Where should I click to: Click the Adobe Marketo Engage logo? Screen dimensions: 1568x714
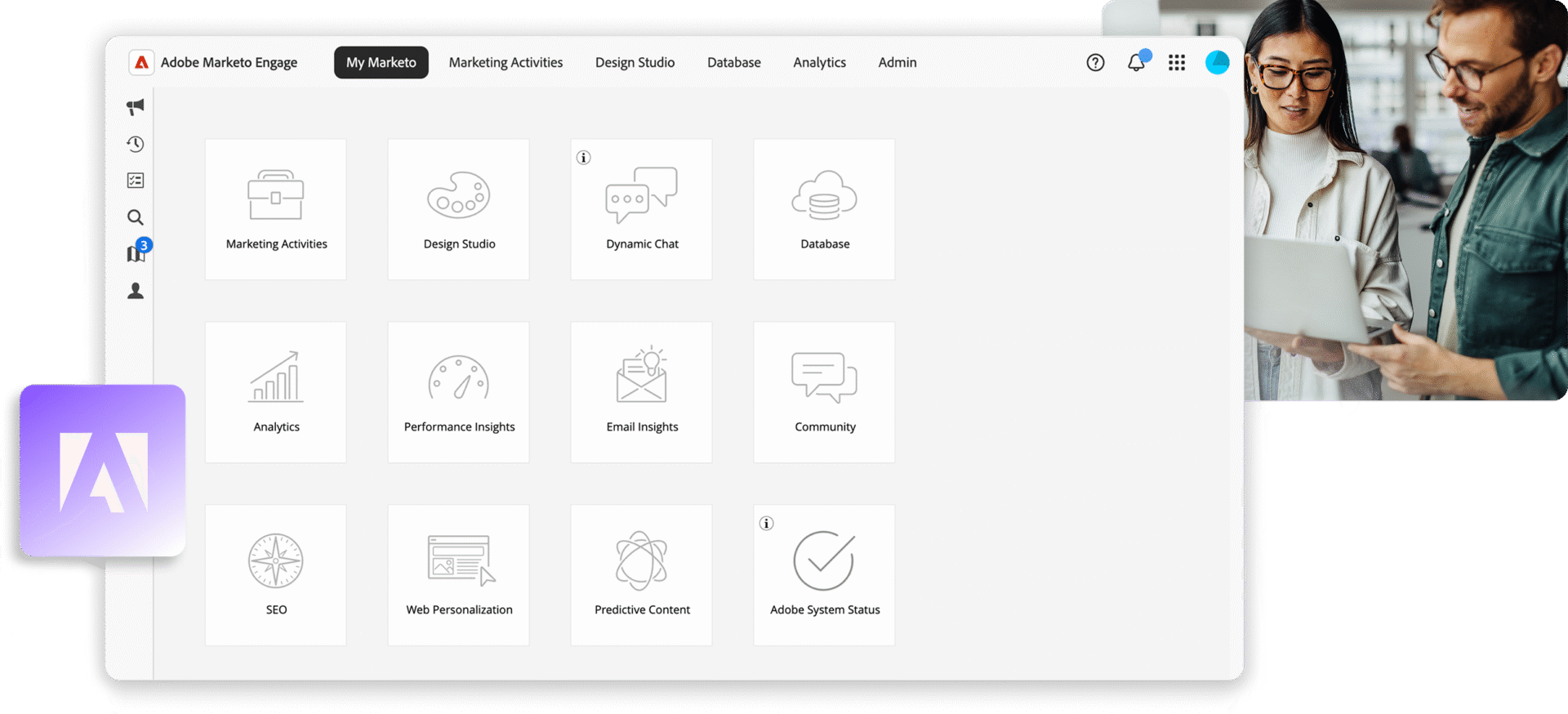click(142, 63)
